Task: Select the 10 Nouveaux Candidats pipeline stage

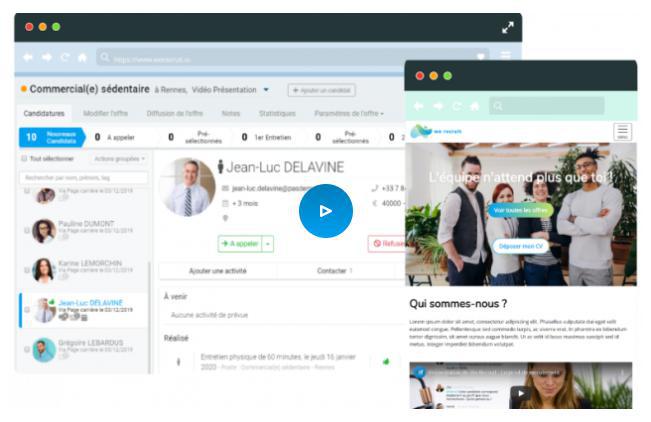Action: point(52,137)
